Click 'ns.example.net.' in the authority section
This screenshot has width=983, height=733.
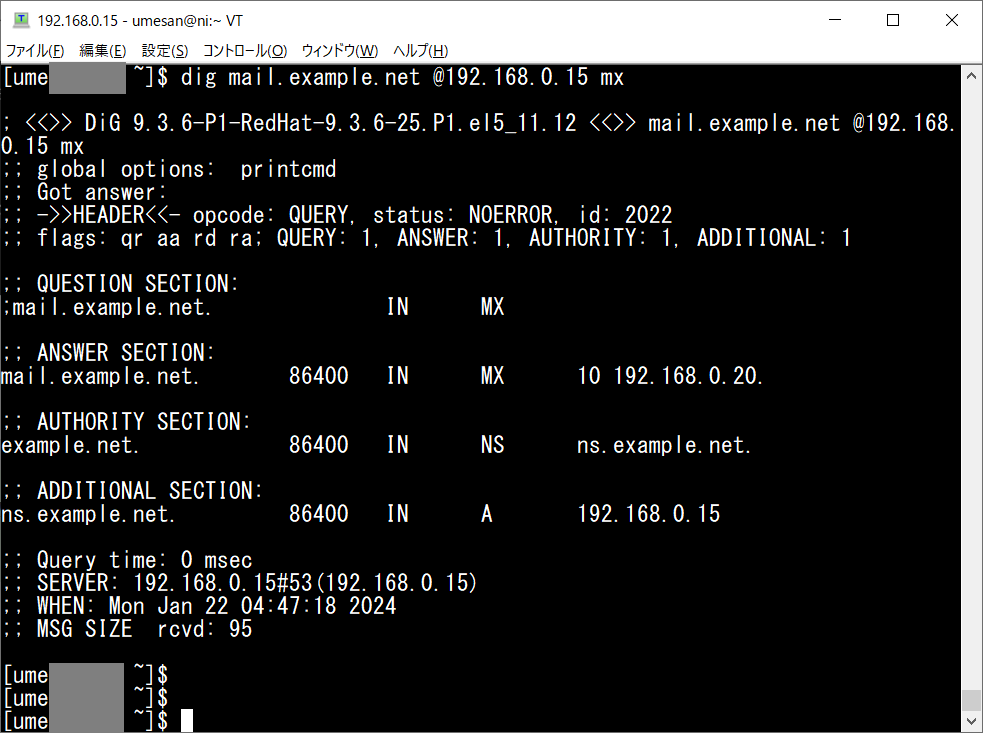pyautogui.click(x=663, y=445)
